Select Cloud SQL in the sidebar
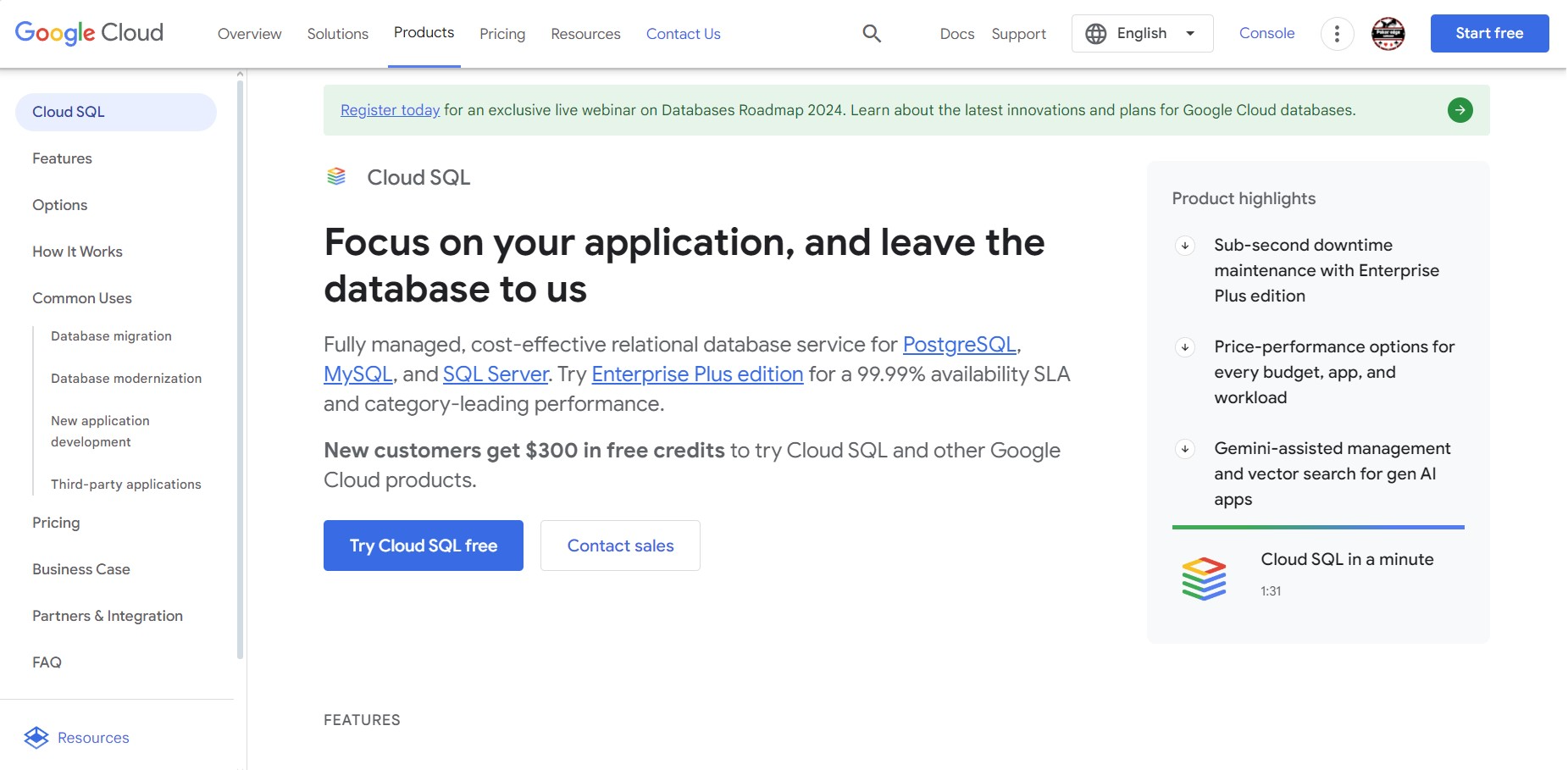The image size is (1568, 770). point(116,112)
